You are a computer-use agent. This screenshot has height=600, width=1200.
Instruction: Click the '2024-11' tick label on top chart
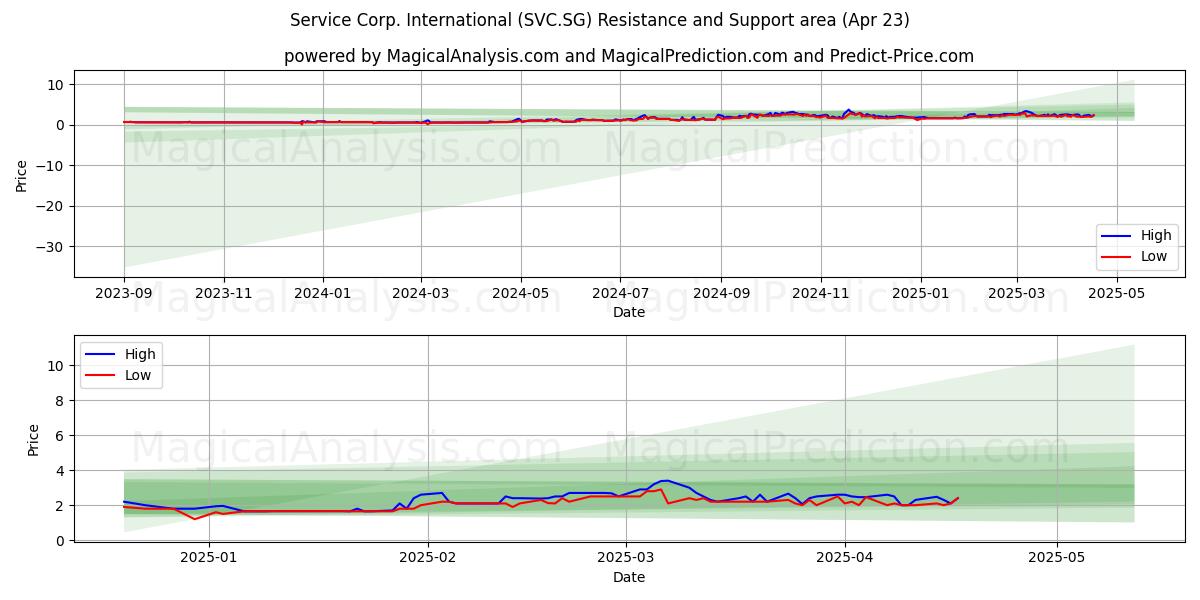pyautogui.click(x=821, y=294)
